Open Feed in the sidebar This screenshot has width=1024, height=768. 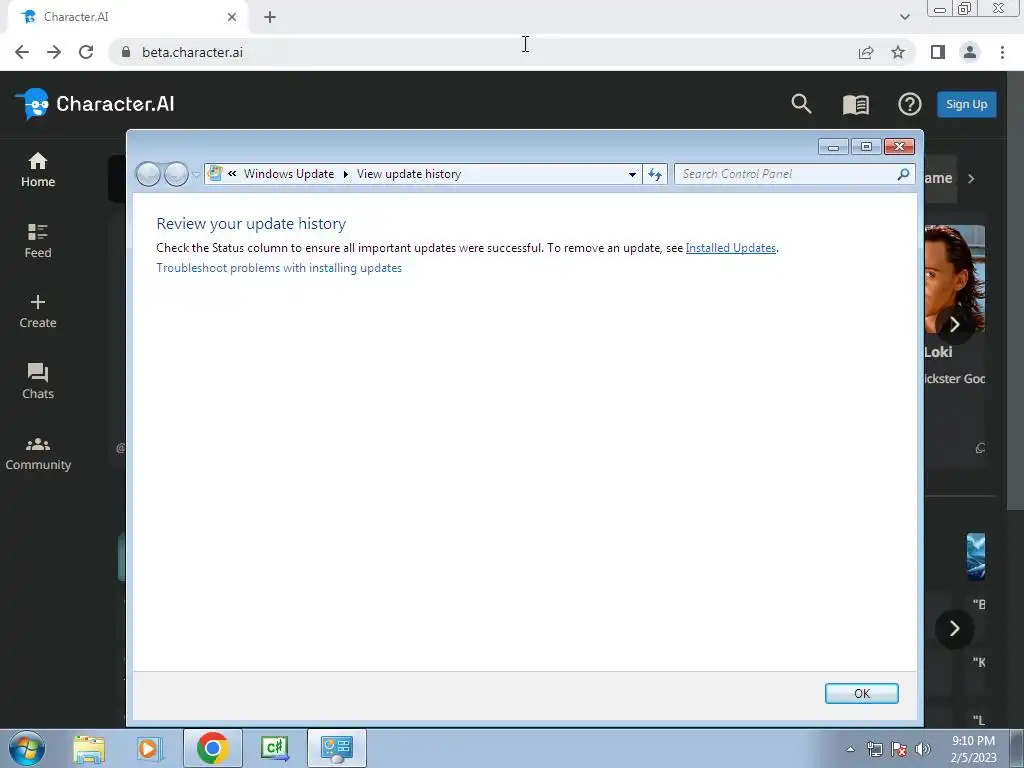coord(38,241)
